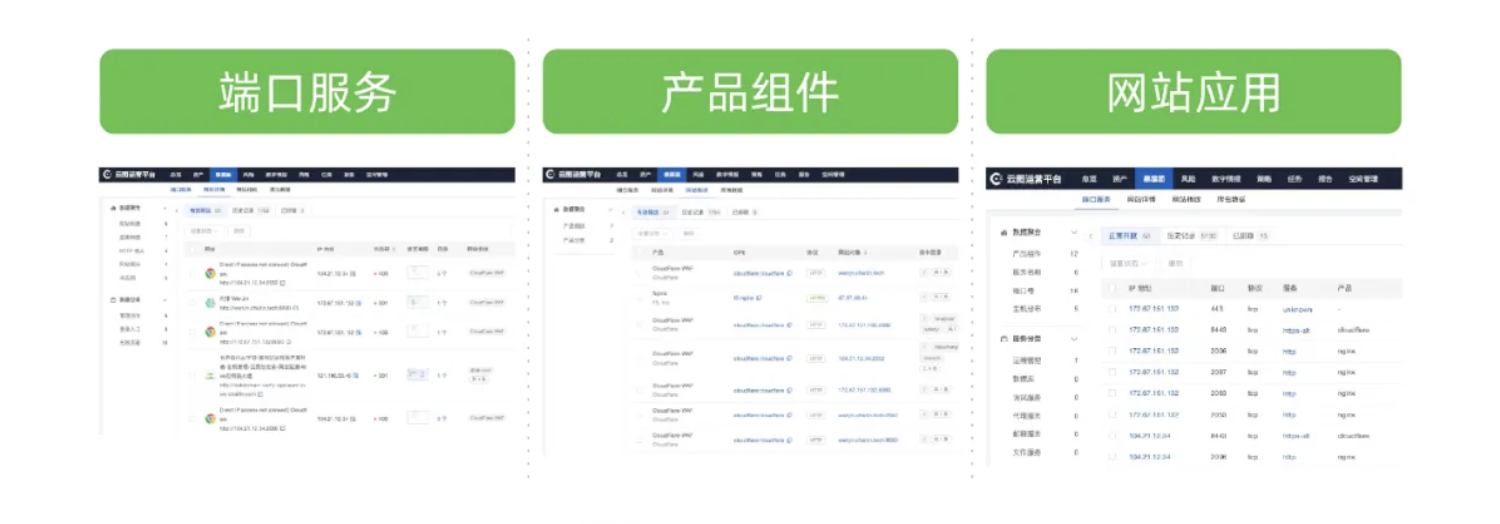The height and width of the screenshot is (524, 1500).
Task: Filter by 端口号 in 网站应用 sidebar
Action: [1046, 290]
